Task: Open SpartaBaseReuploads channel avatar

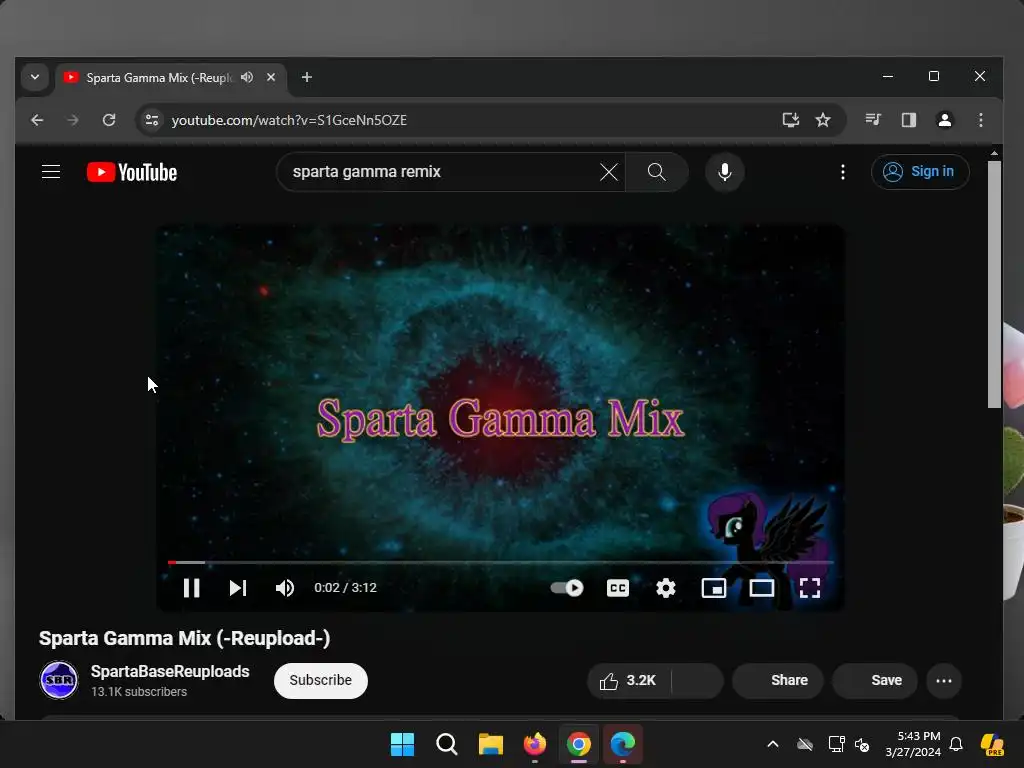Action: pyautogui.click(x=59, y=680)
